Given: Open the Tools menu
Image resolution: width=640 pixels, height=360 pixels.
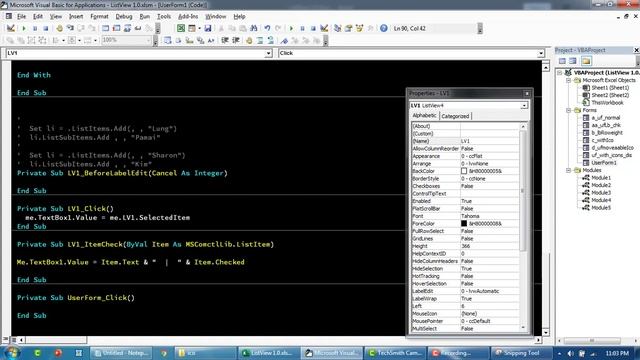Looking at the screenshot, I should [x=164, y=16].
